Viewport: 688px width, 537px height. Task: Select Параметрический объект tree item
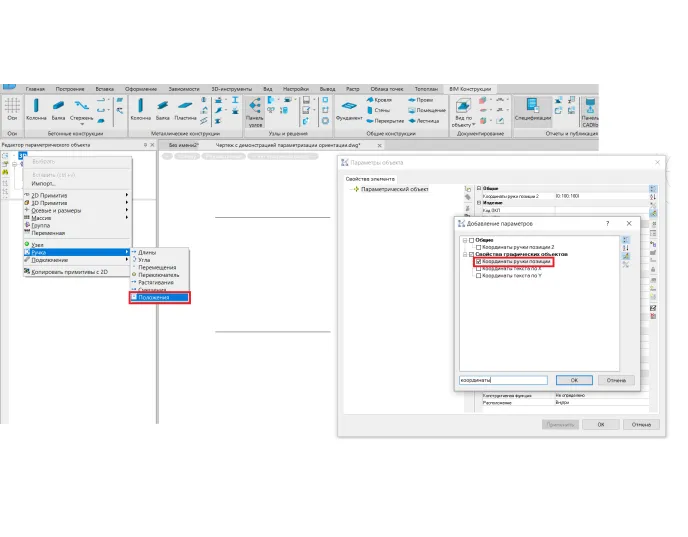tap(394, 189)
